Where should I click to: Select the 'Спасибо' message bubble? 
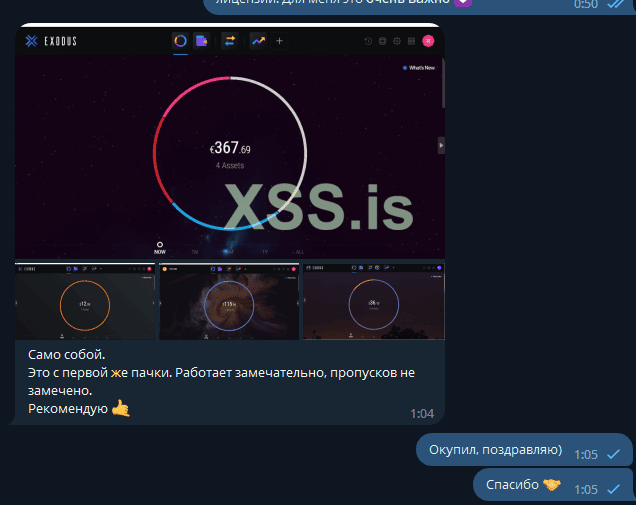click(552, 485)
